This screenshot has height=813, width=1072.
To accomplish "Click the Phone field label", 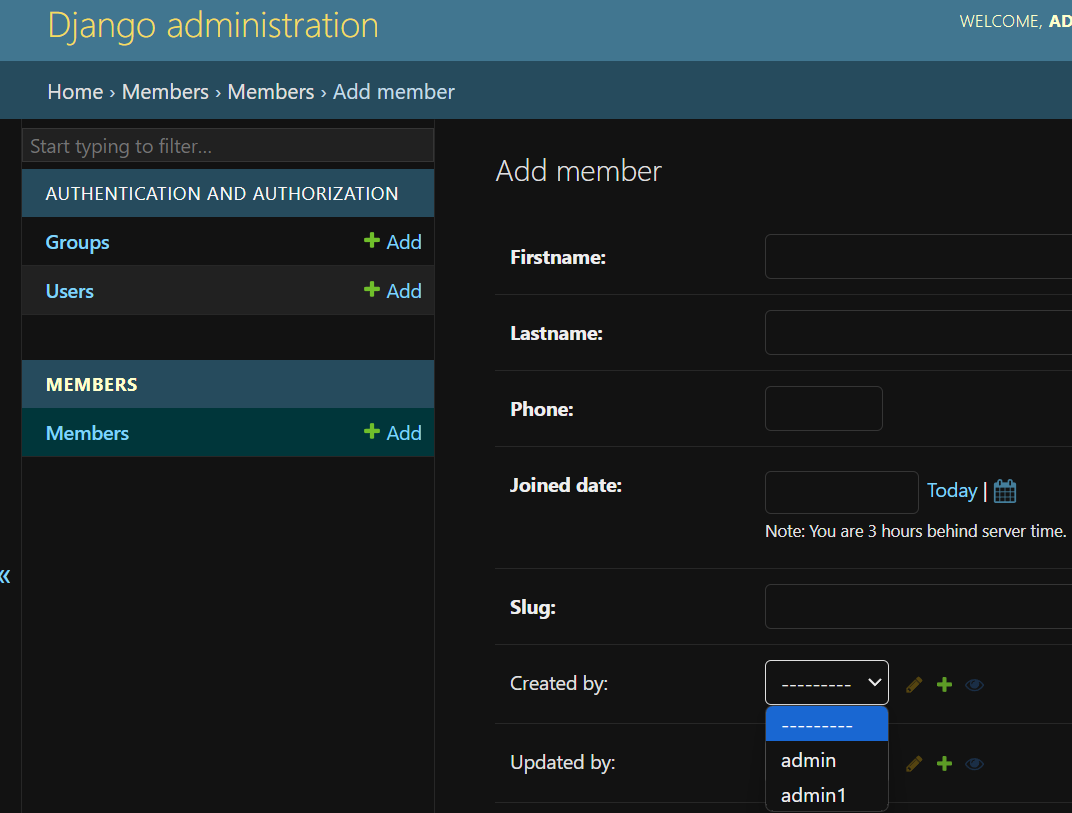I will 541,409.
